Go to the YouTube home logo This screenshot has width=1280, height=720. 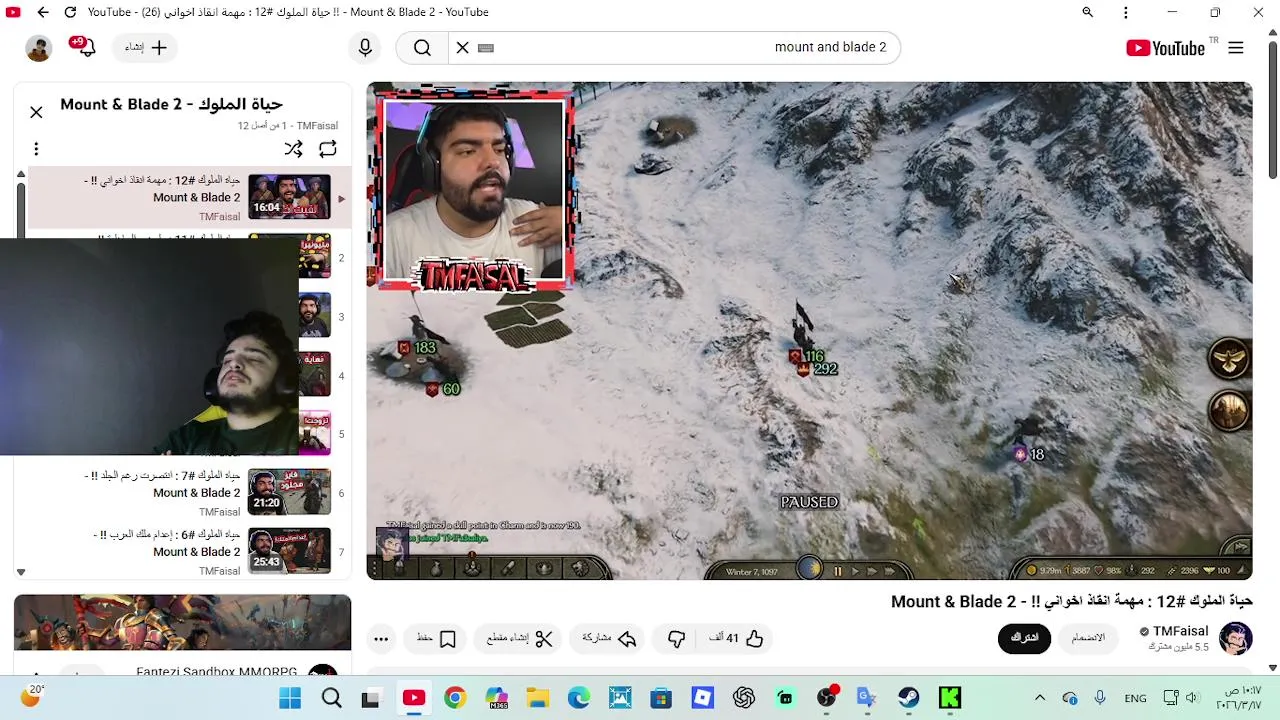1165,48
